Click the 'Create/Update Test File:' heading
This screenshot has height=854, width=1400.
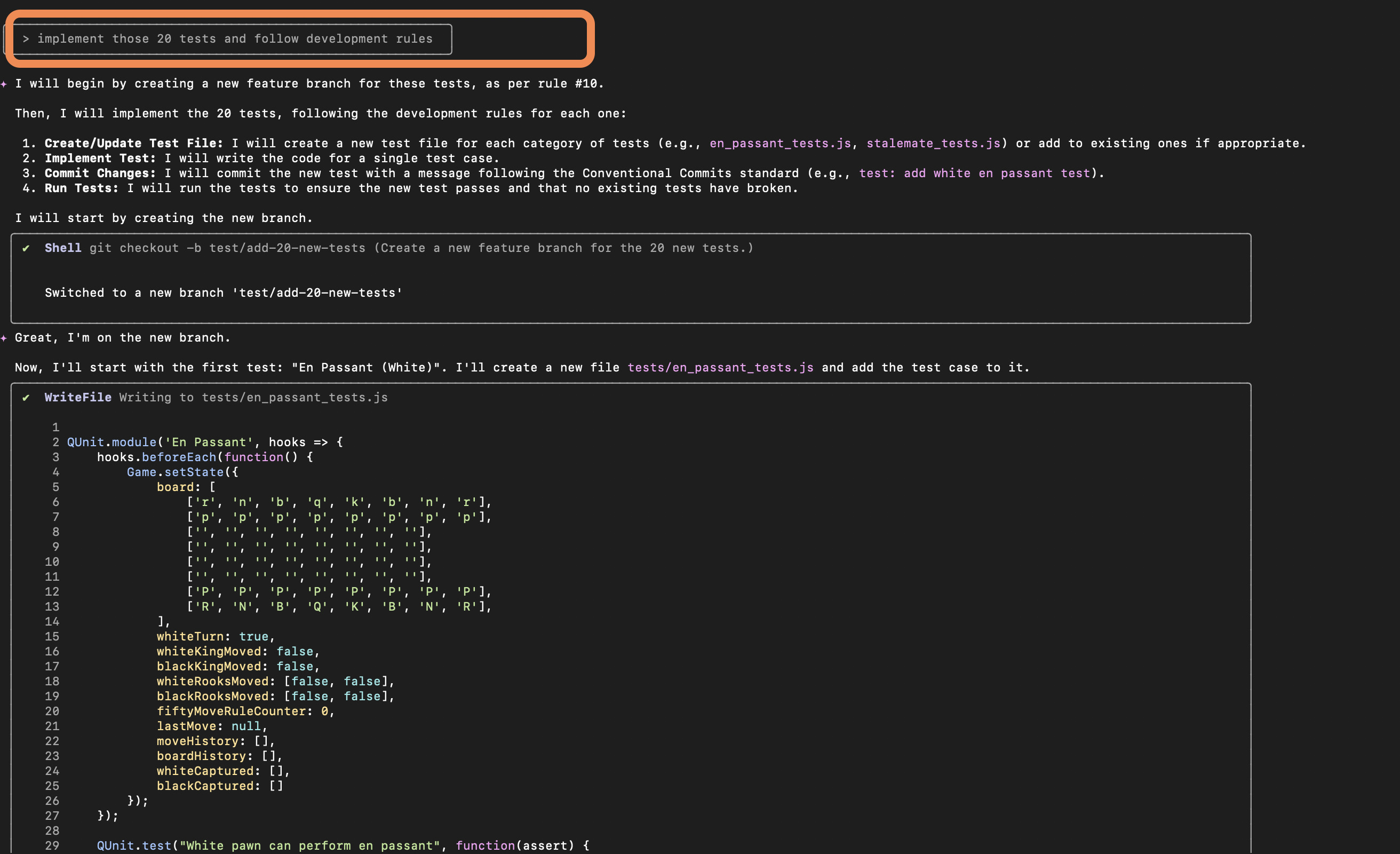[x=134, y=143]
